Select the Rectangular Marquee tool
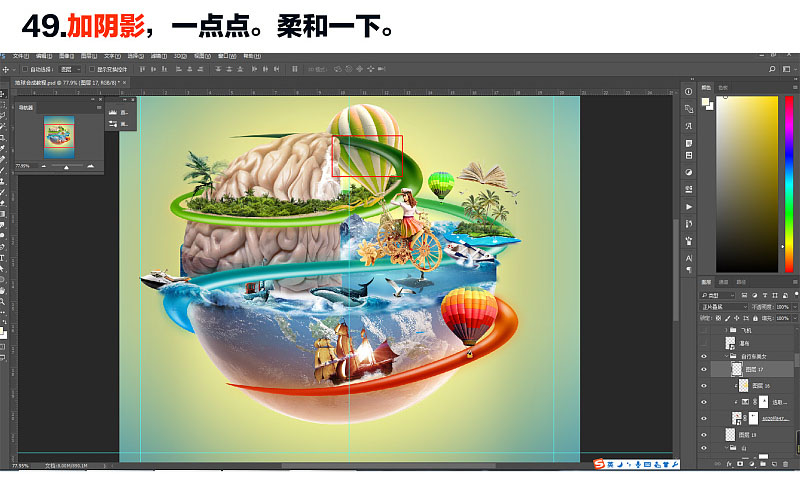The image size is (800, 477). [3, 105]
